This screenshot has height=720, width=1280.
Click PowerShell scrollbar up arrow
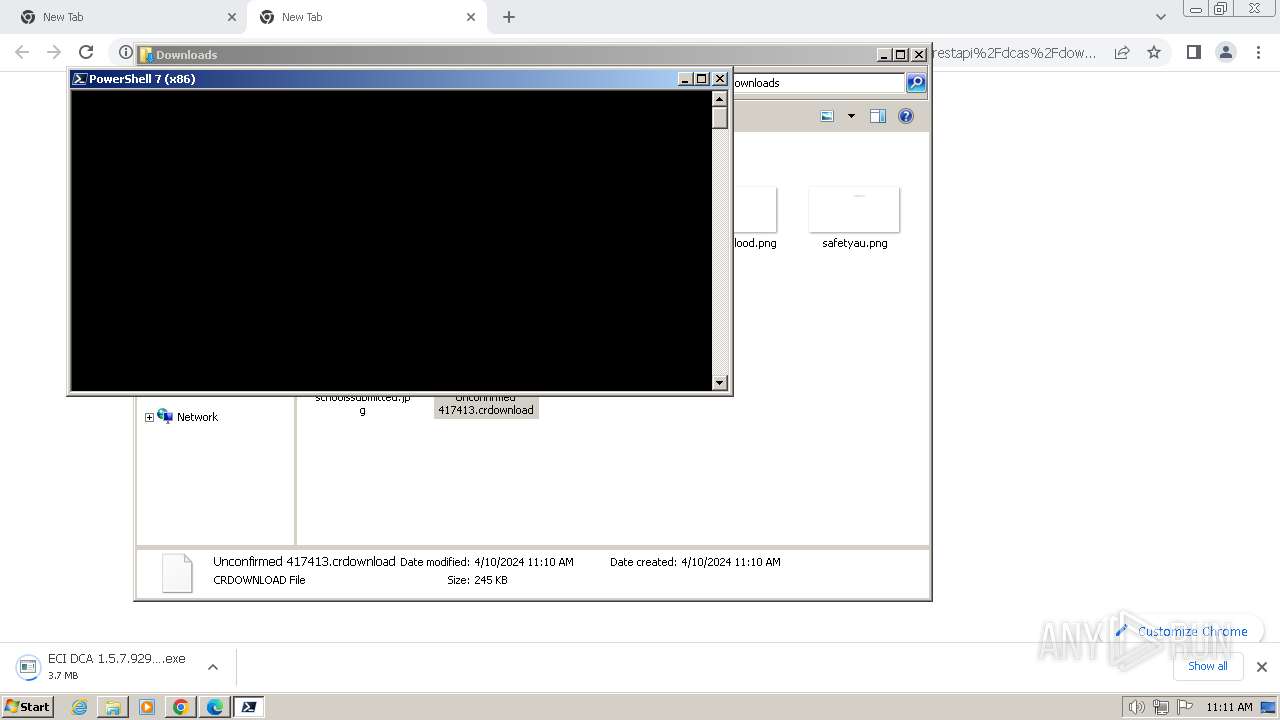click(x=719, y=98)
